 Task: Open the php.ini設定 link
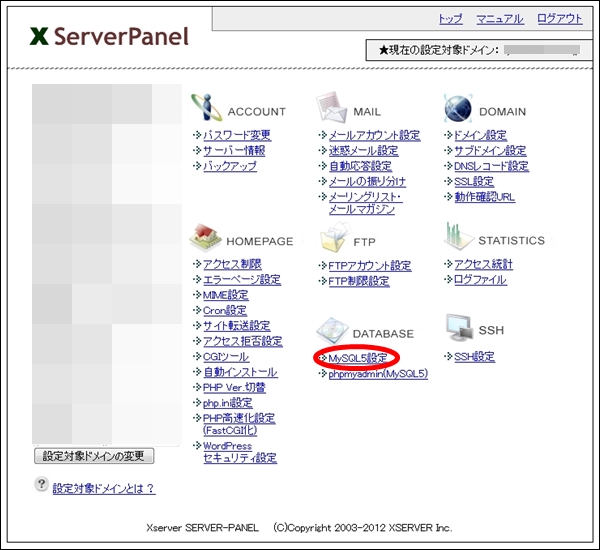pyautogui.click(x=228, y=403)
